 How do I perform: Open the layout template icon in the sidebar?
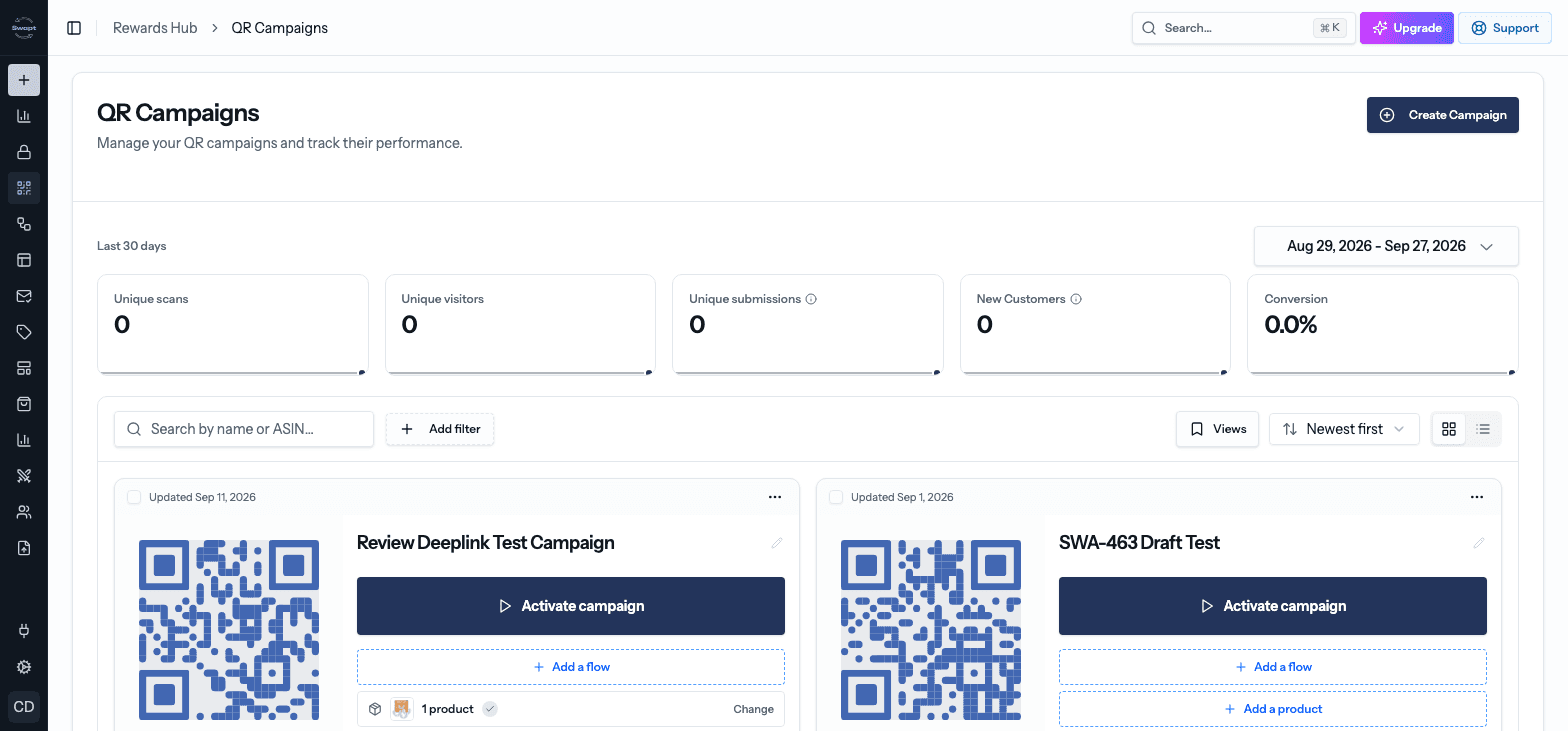(24, 260)
